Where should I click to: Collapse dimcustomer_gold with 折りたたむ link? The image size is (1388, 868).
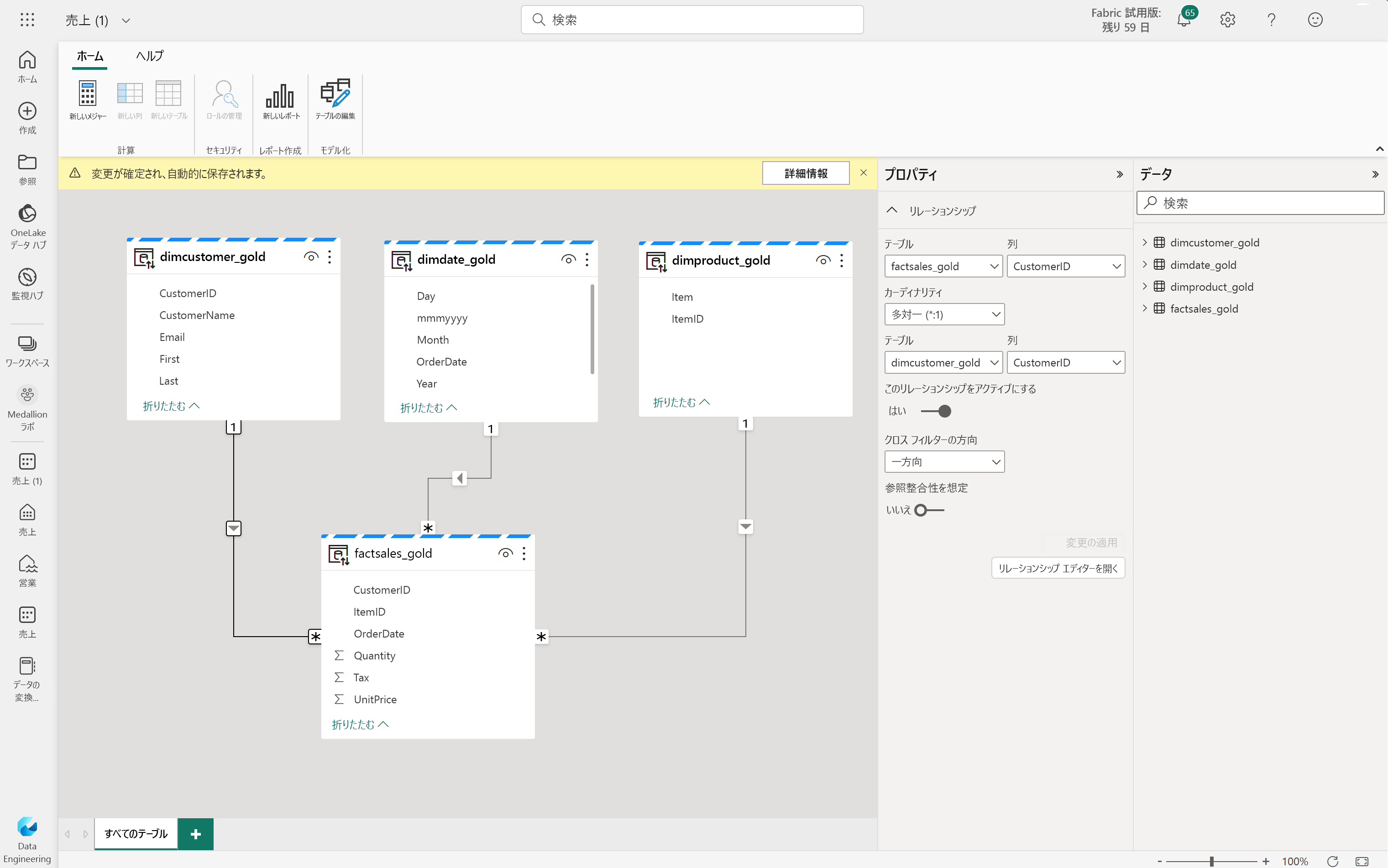(171, 406)
